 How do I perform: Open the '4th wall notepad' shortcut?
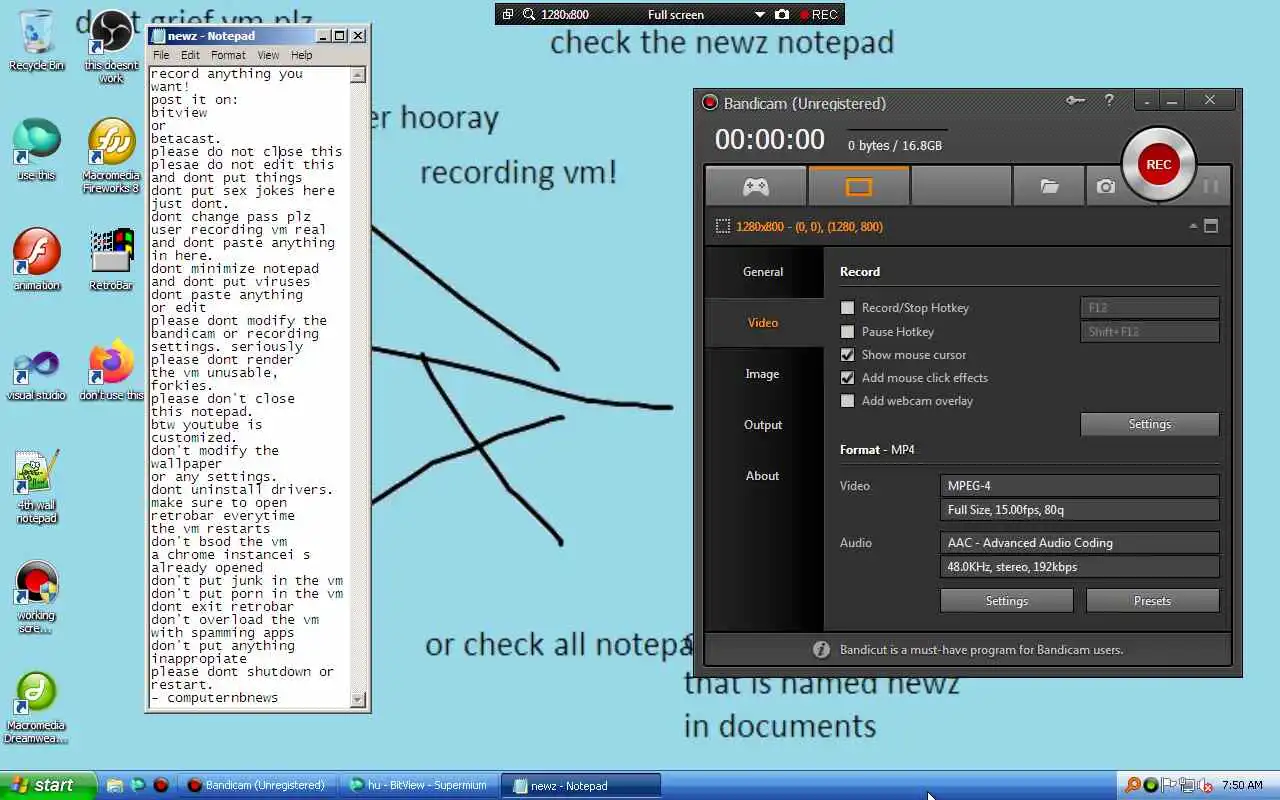(x=37, y=487)
